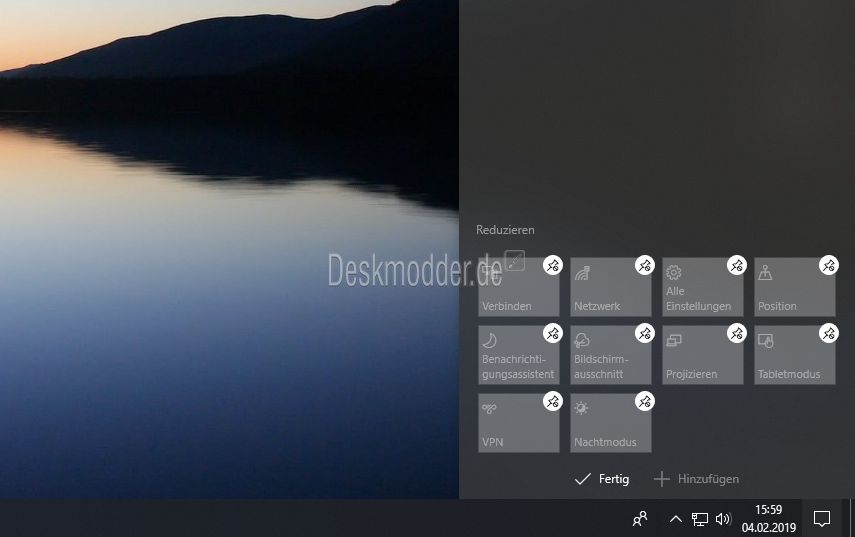Open the taskbar volume control
Viewport: 855px width, 537px height.
click(x=723, y=519)
